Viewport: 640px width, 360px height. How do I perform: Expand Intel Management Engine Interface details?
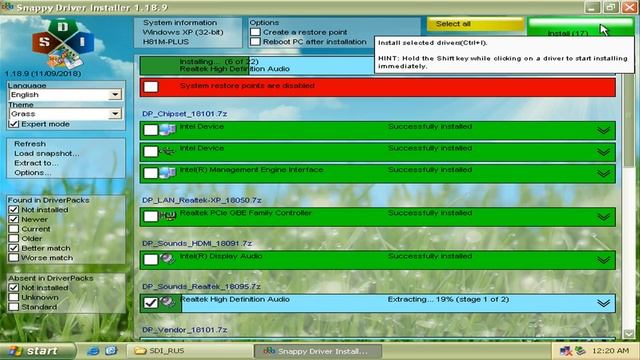[x=603, y=174]
